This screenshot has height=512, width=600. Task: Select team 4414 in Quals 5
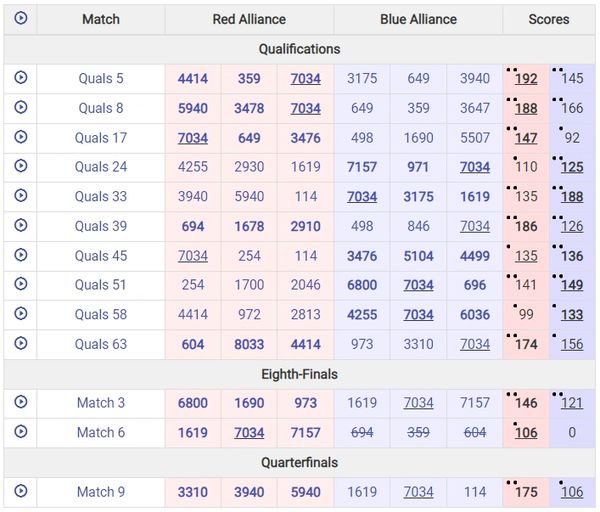(x=193, y=78)
